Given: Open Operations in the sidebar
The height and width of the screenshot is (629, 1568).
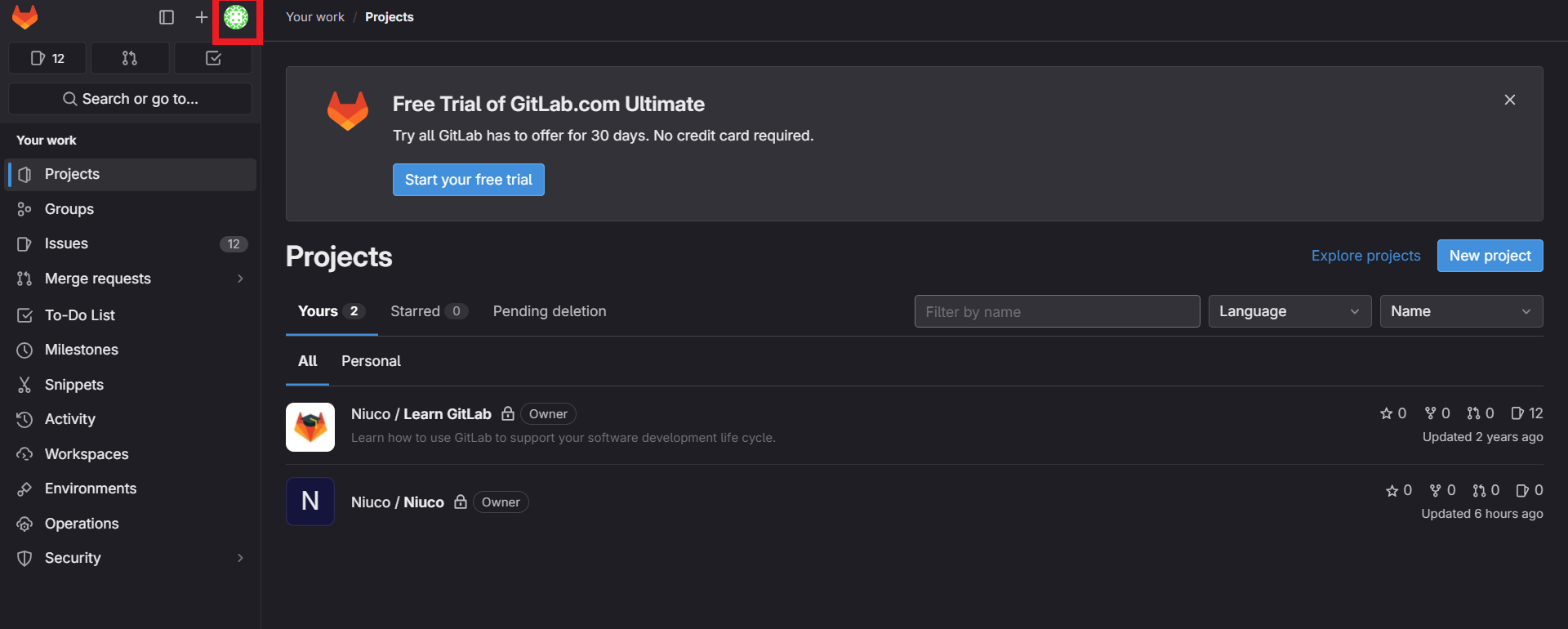Looking at the screenshot, I should 131,524.
